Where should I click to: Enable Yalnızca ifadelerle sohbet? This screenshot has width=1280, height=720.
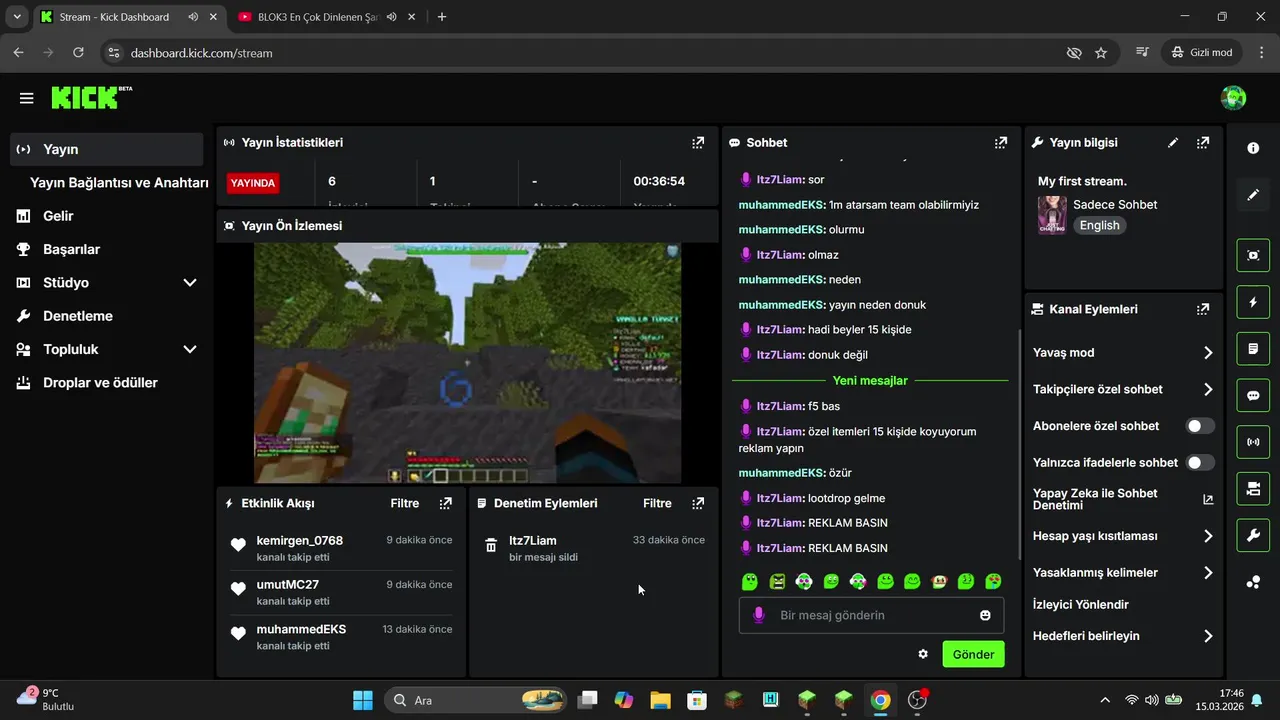tap(1200, 463)
